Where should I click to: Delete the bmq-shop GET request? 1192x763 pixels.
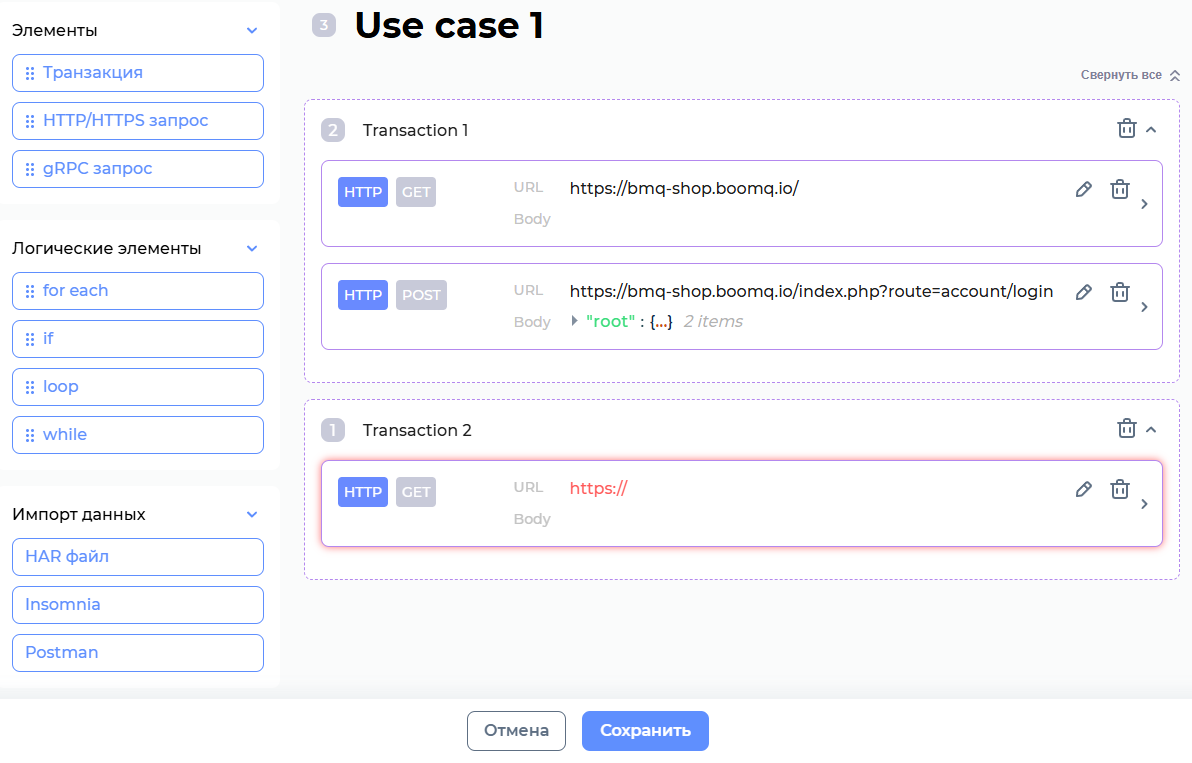1120,190
